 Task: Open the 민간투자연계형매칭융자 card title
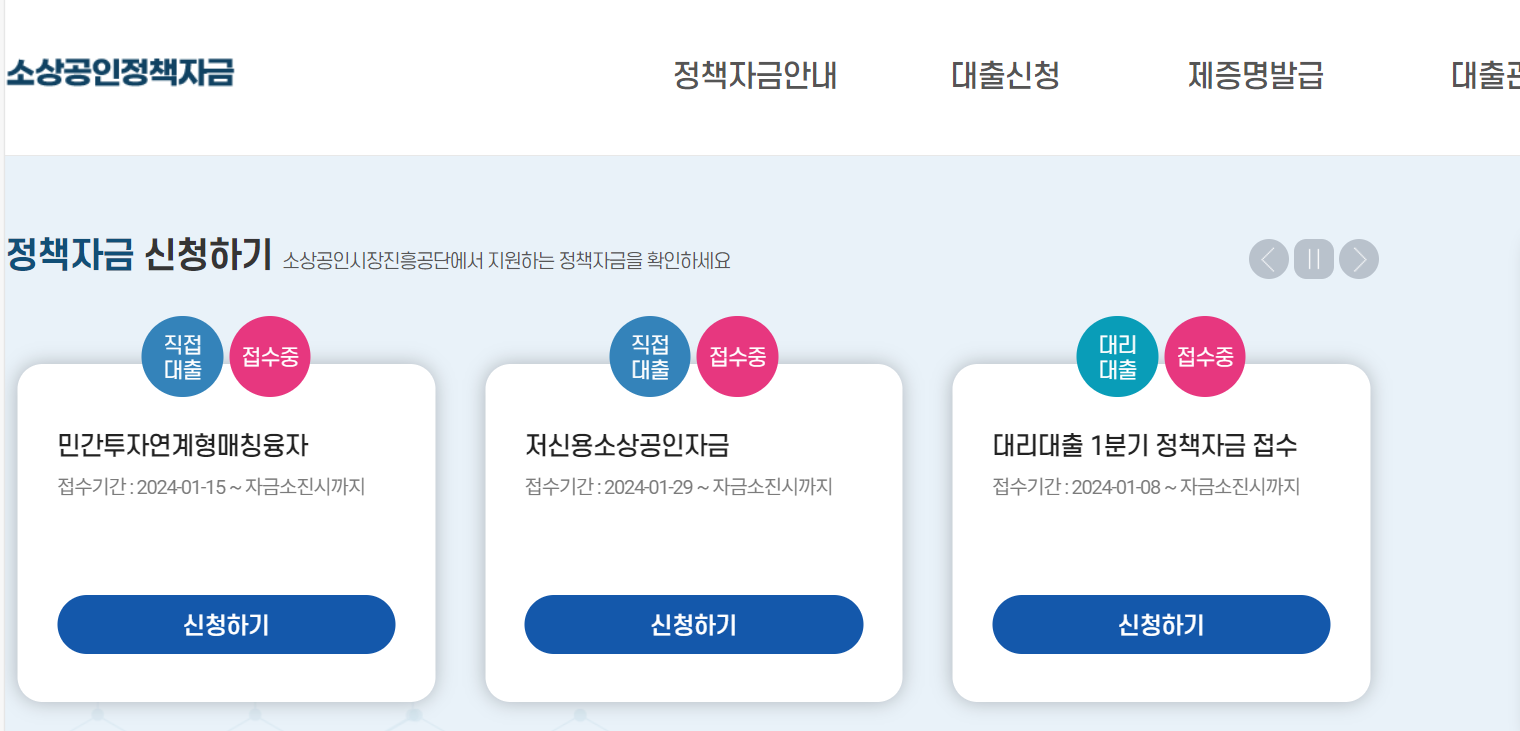(x=183, y=443)
